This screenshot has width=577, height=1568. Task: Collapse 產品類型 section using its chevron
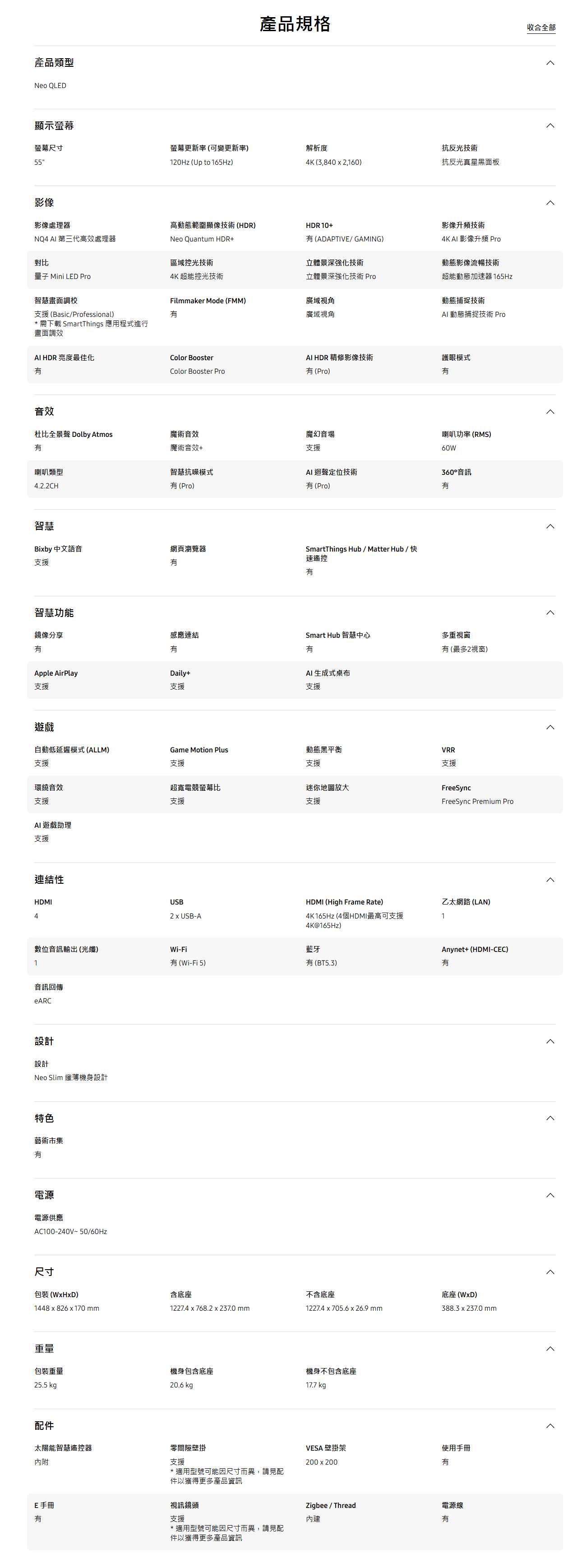[549, 63]
